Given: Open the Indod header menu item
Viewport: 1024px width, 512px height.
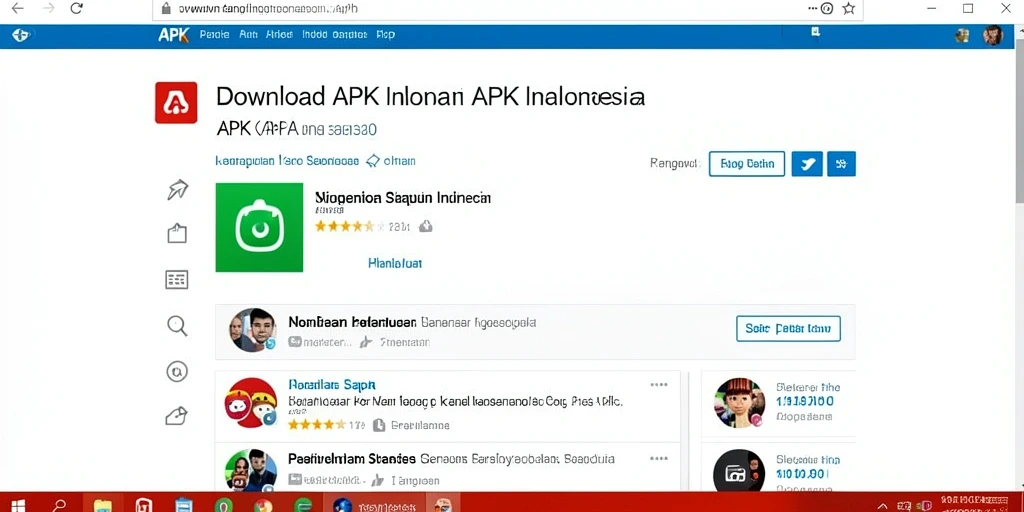Looking at the screenshot, I should click(314, 35).
